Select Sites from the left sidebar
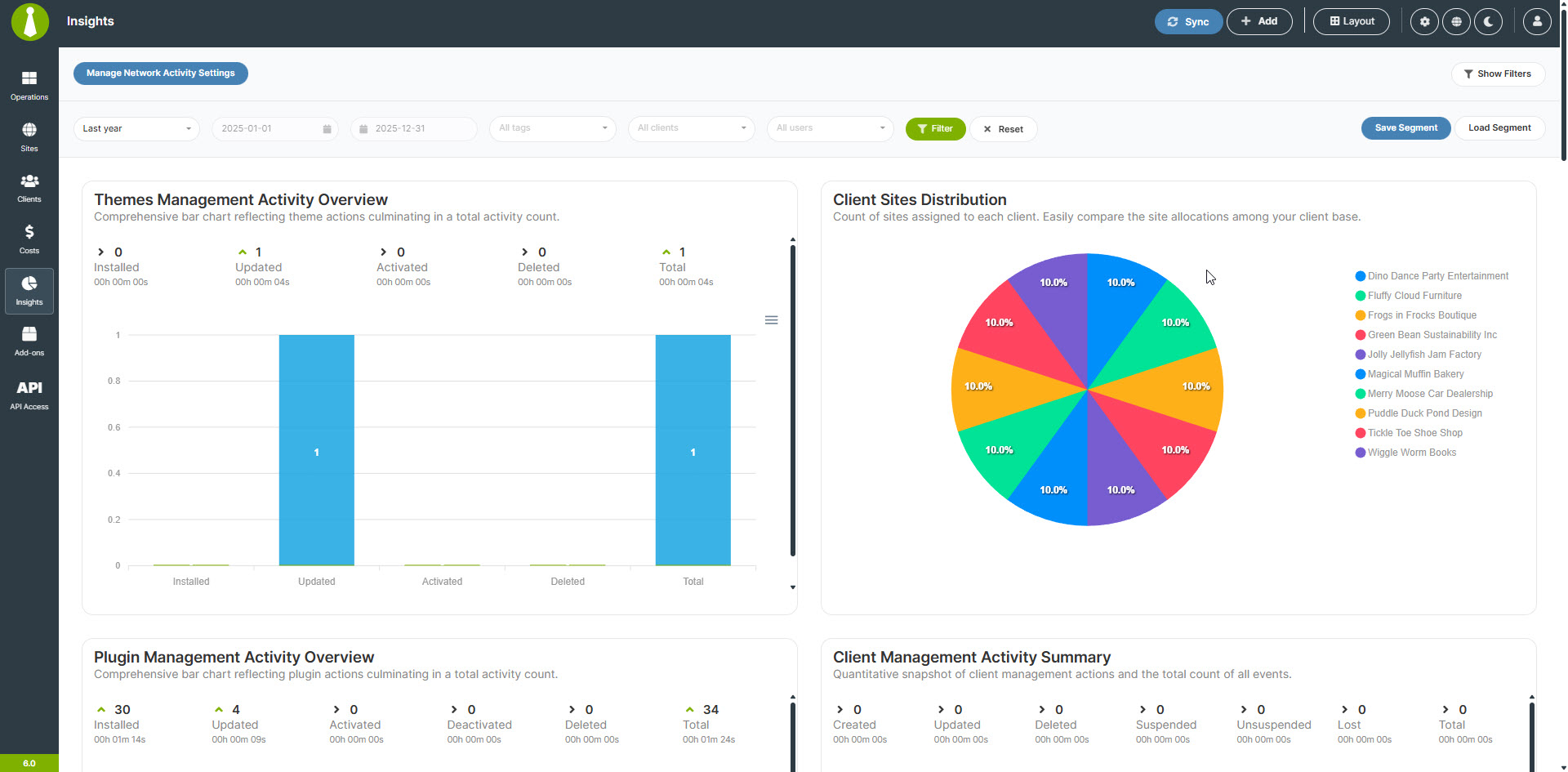 coord(29,136)
